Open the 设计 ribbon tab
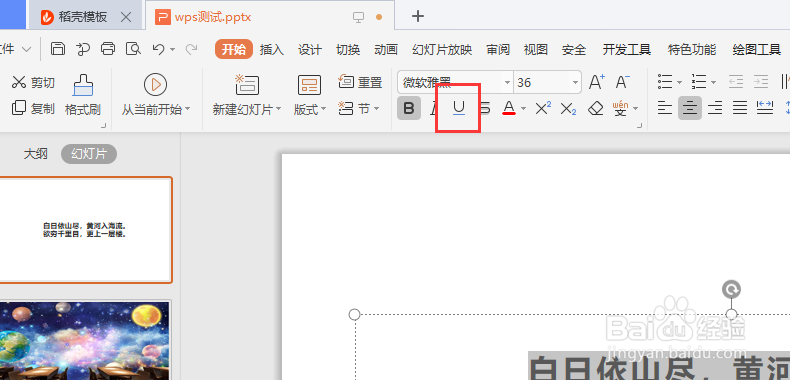The height and width of the screenshot is (380, 790). click(x=309, y=49)
